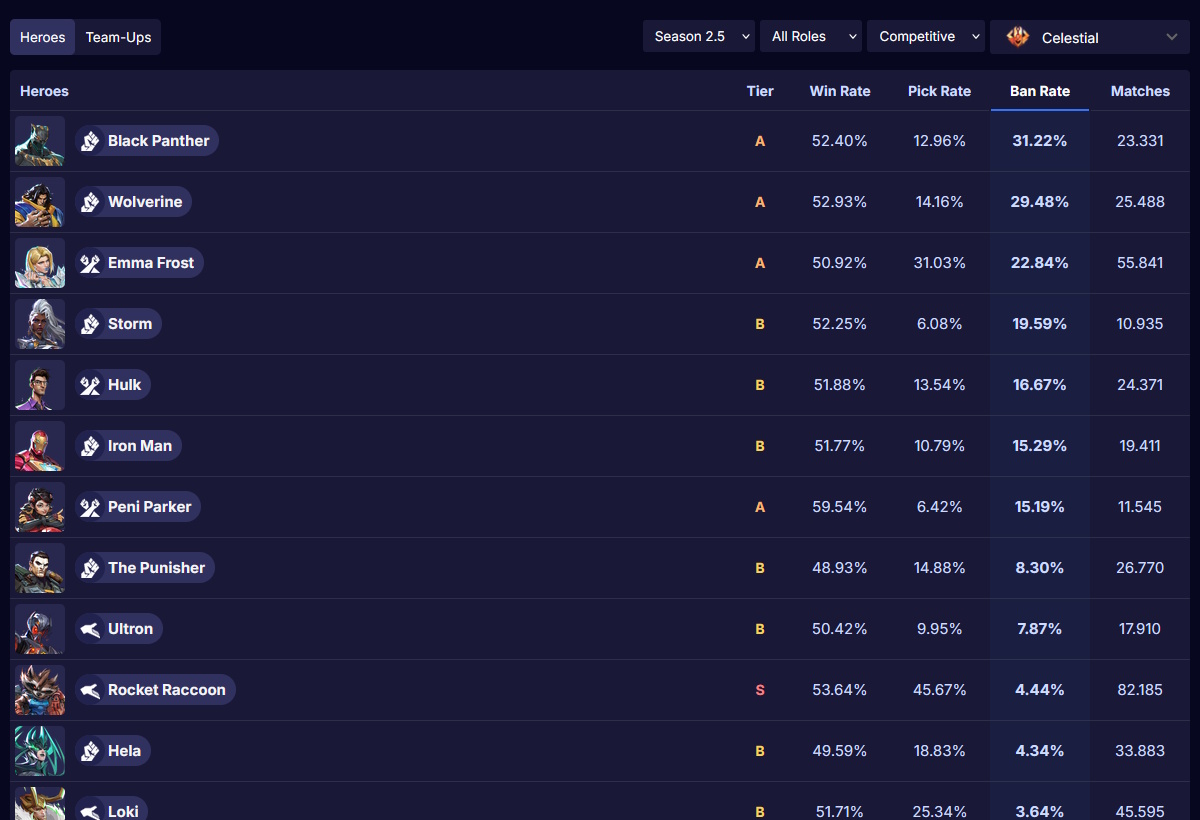Open the Season 2.5 dropdown
Image resolution: width=1200 pixels, height=820 pixels.
(x=699, y=36)
